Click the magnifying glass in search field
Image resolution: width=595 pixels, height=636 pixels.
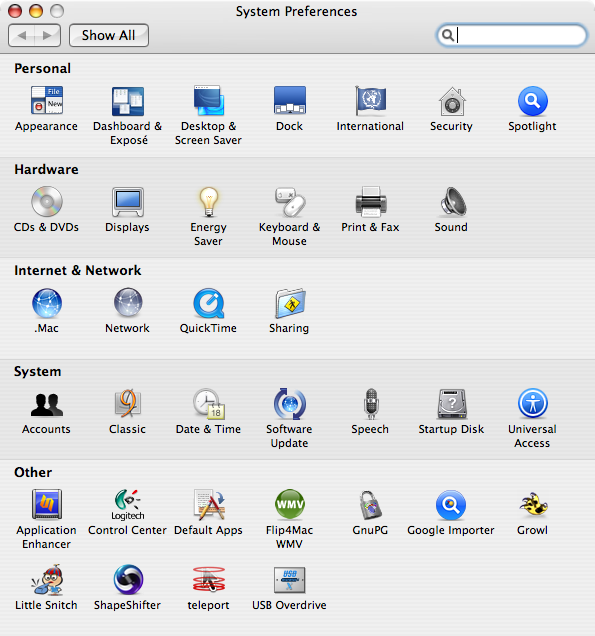447,35
